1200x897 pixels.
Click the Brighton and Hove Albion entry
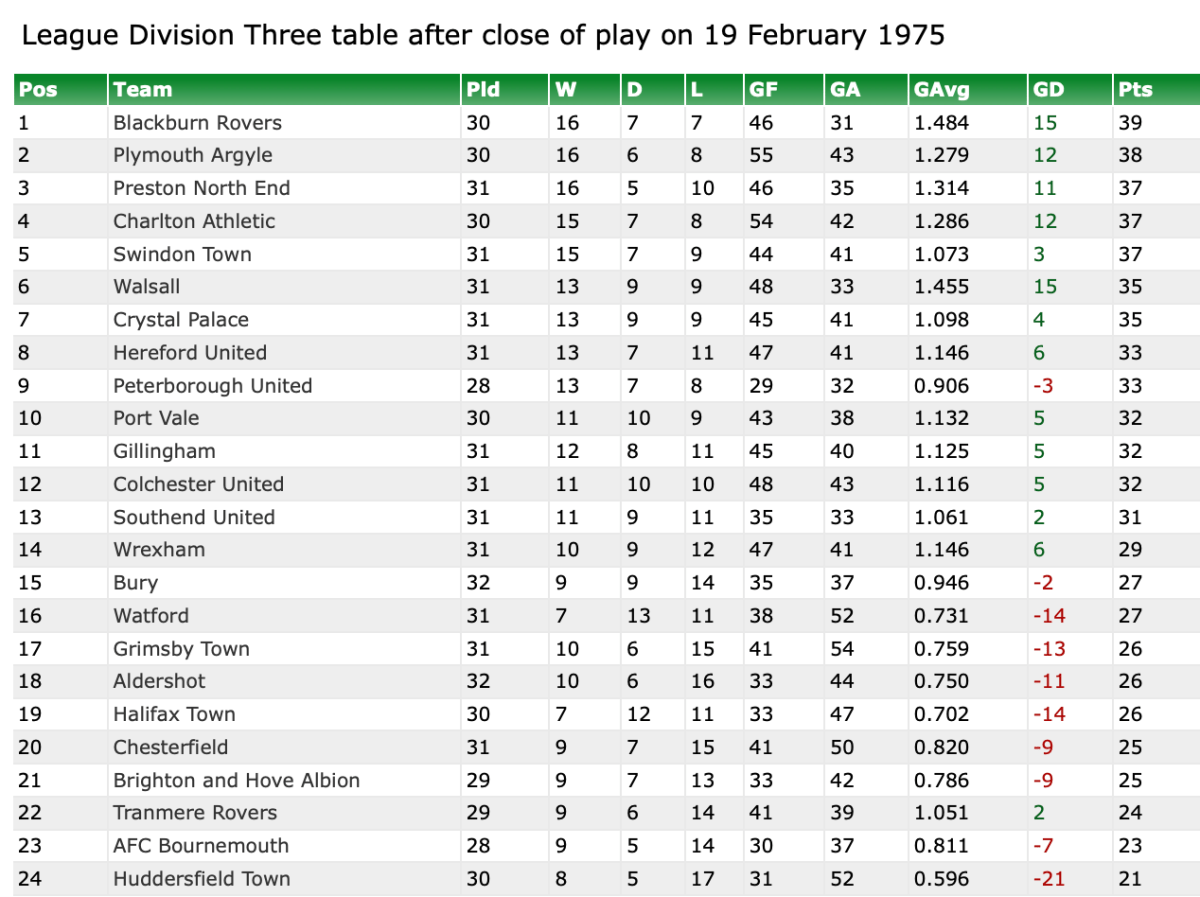(x=236, y=780)
